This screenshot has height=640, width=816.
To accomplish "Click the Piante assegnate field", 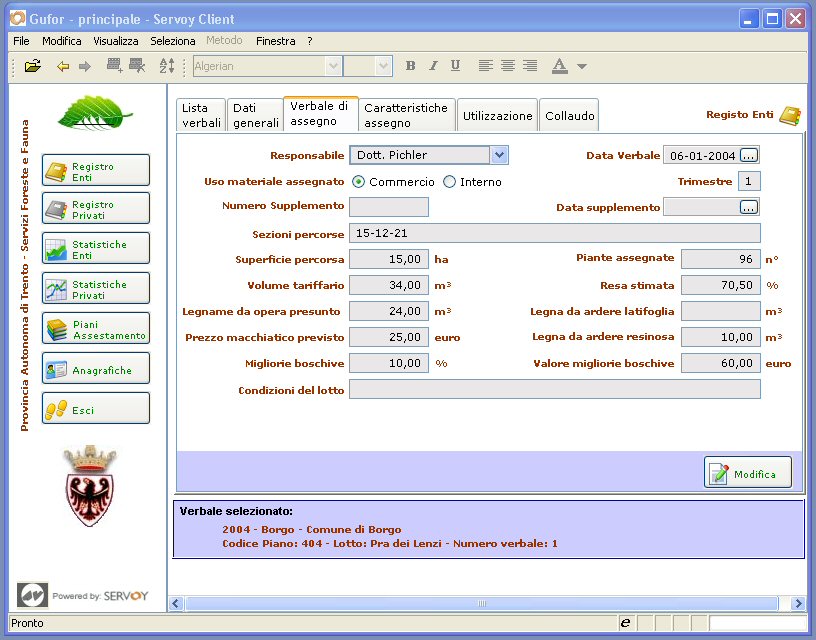I will 721,259.
